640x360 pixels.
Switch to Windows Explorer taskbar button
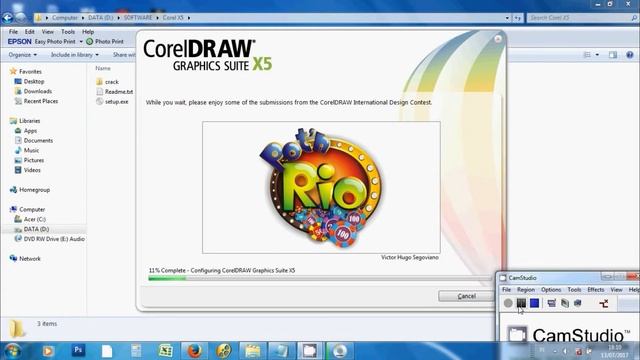pyautogui.click(x=253, y=351)
